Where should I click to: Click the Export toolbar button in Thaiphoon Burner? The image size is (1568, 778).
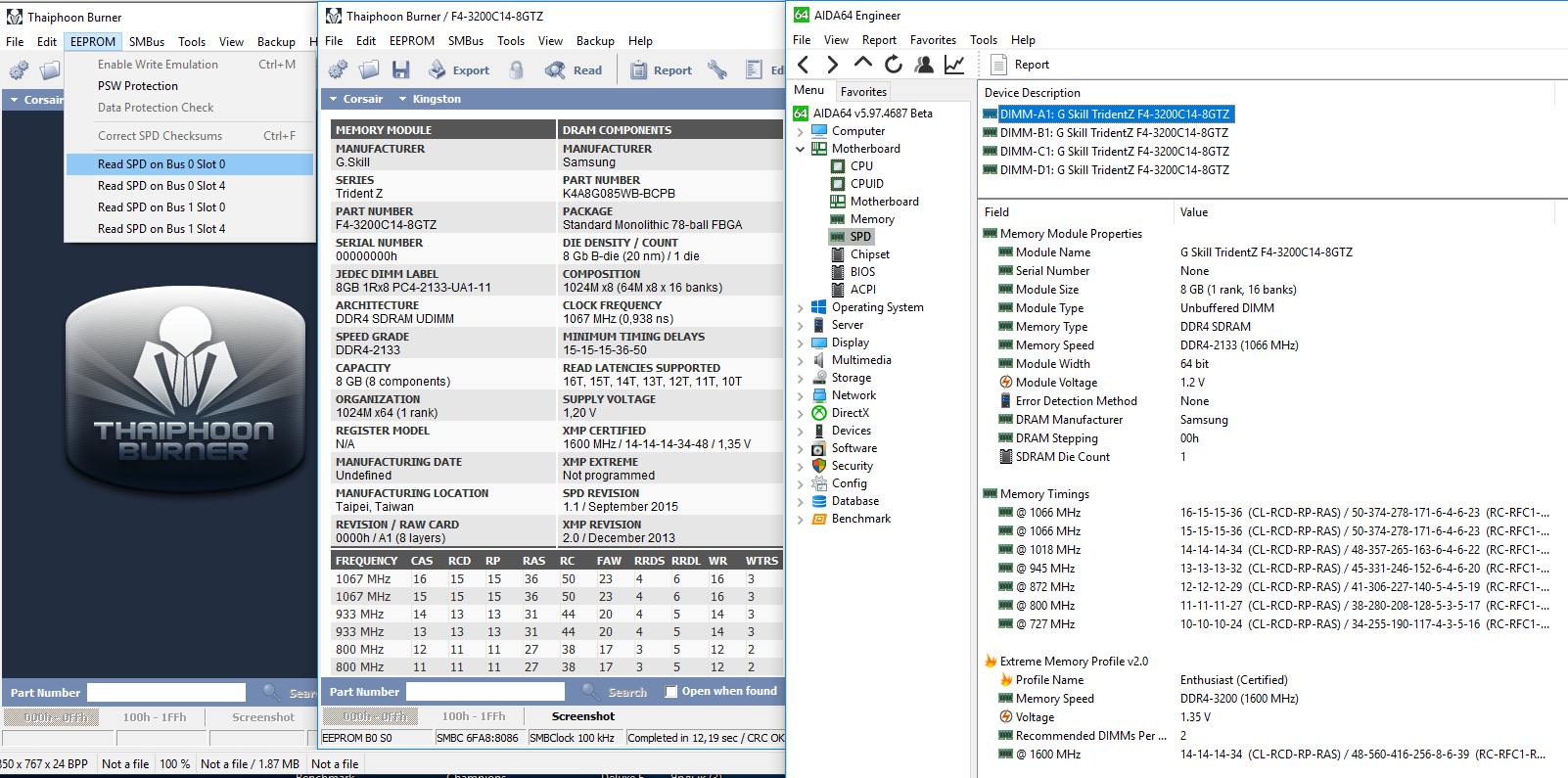point(459,69)
